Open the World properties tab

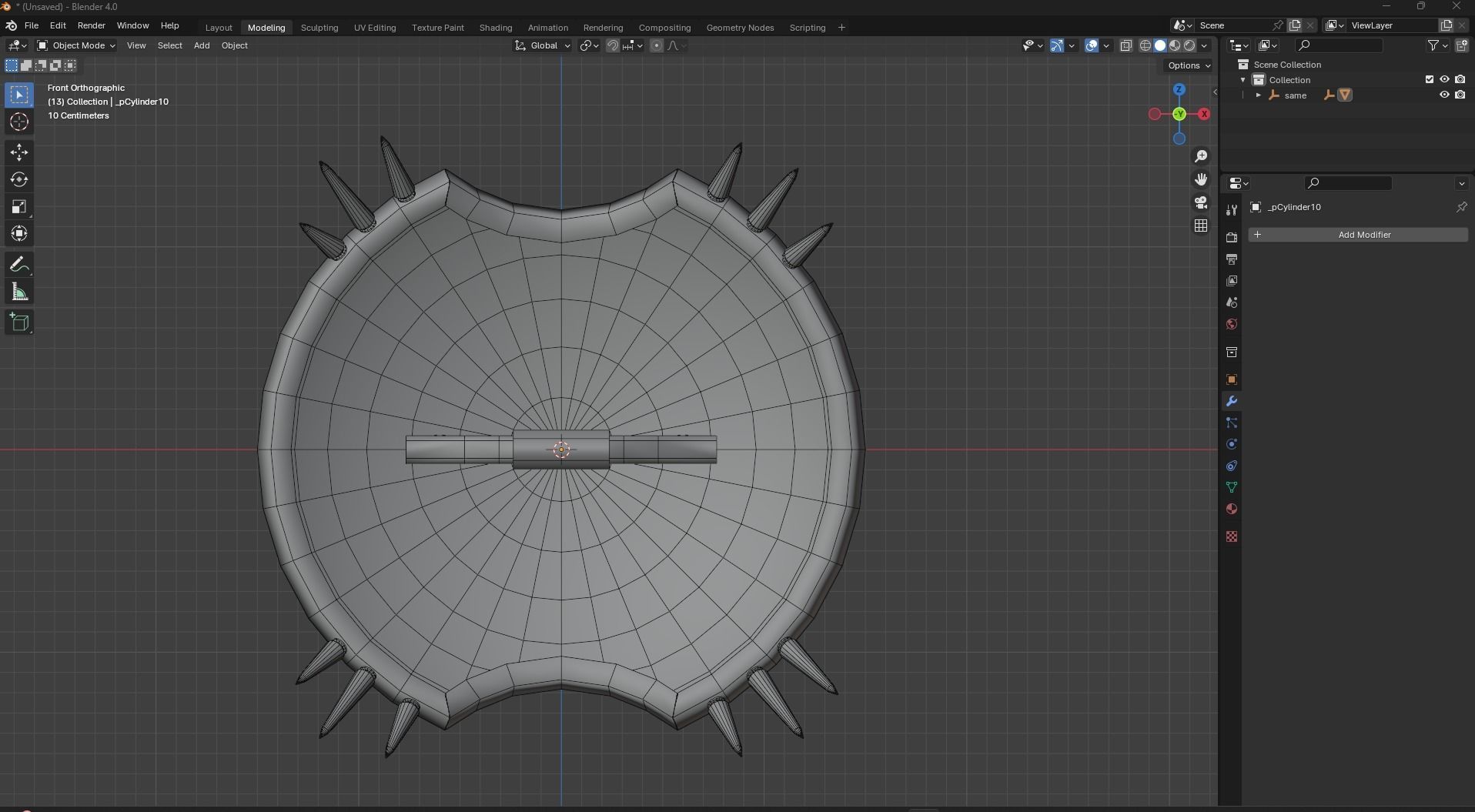[1231, 324]
